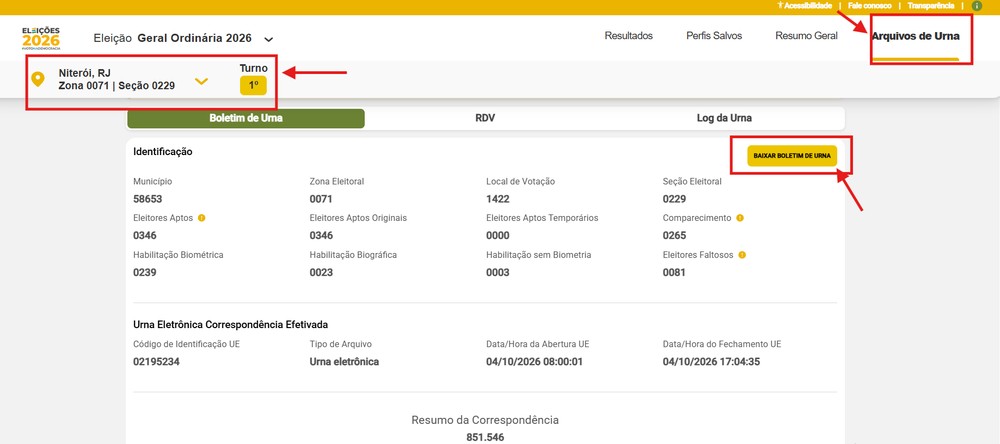
Task: Click Eleitores Aptos Temporários value 0000
Action: click(x=497, y=235)
